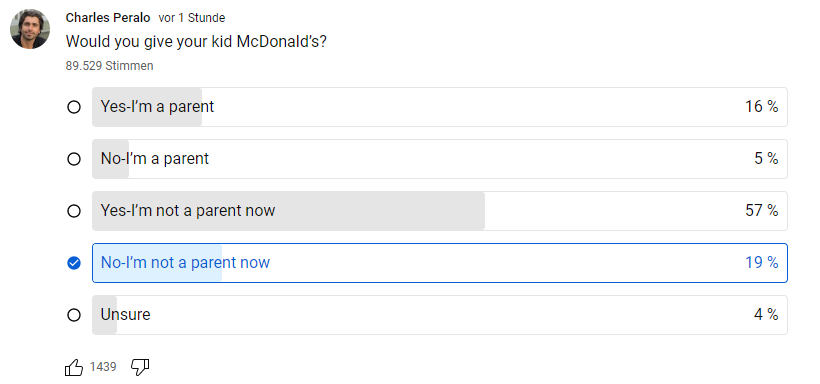Click the "Yes-I'm not a parent now" bar

click(x=440, y=211)
